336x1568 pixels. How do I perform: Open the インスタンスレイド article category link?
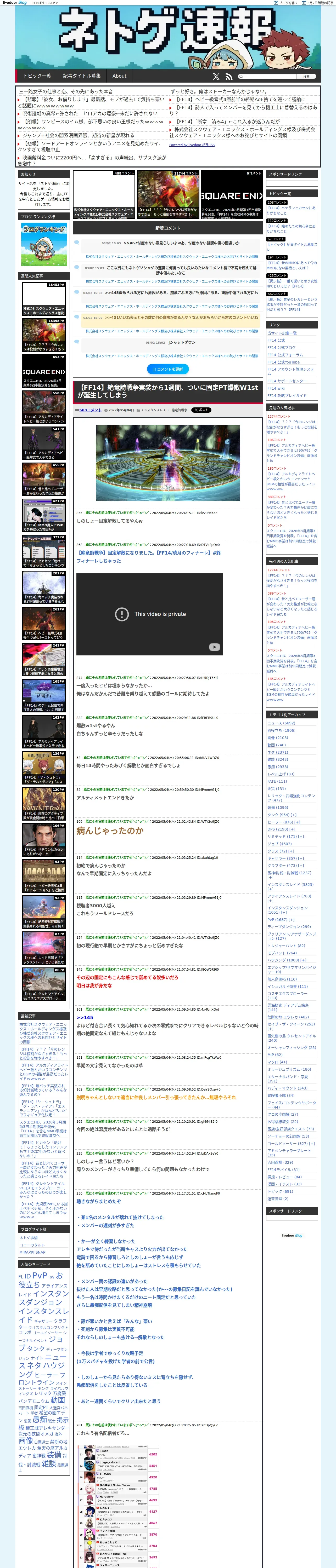coord(155,410)
